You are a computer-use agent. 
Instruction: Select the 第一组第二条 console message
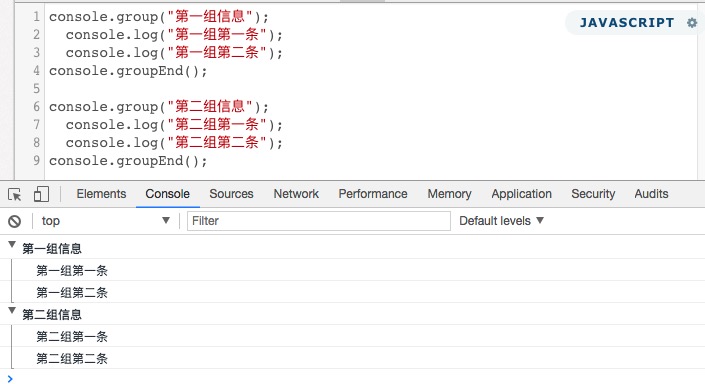72,293
